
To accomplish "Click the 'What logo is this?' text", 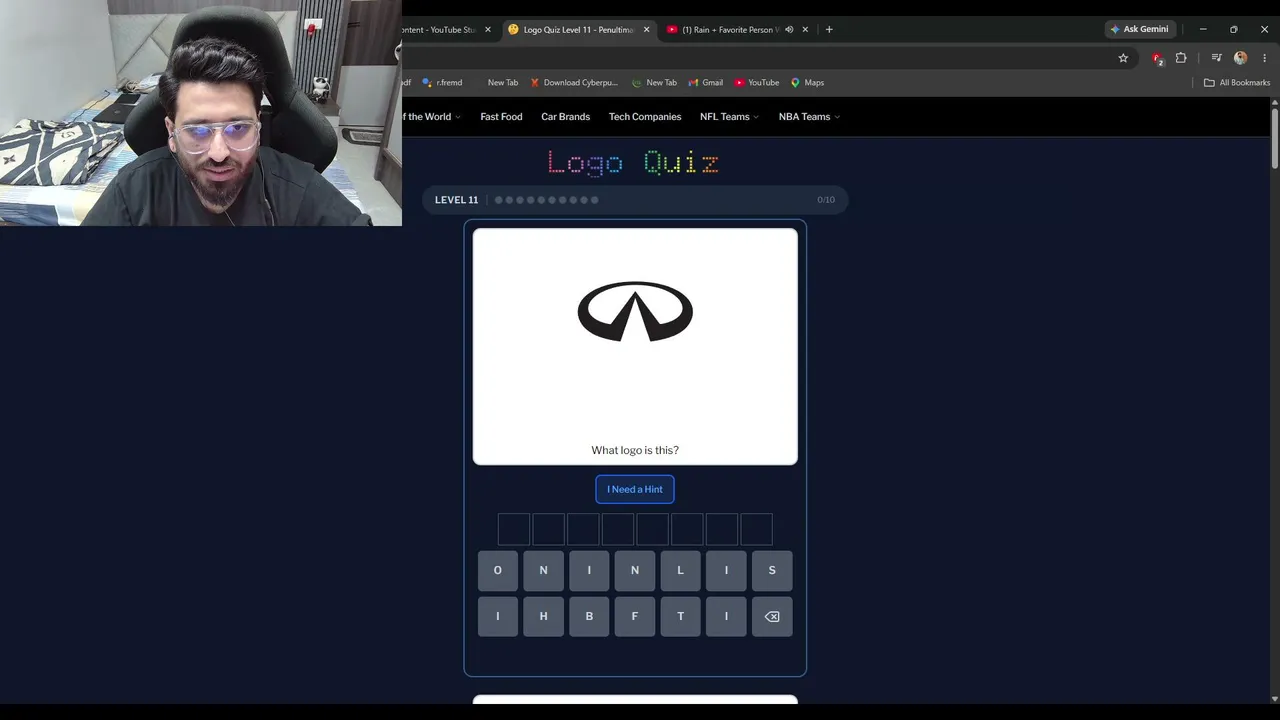I will click(x=635, y=451).
